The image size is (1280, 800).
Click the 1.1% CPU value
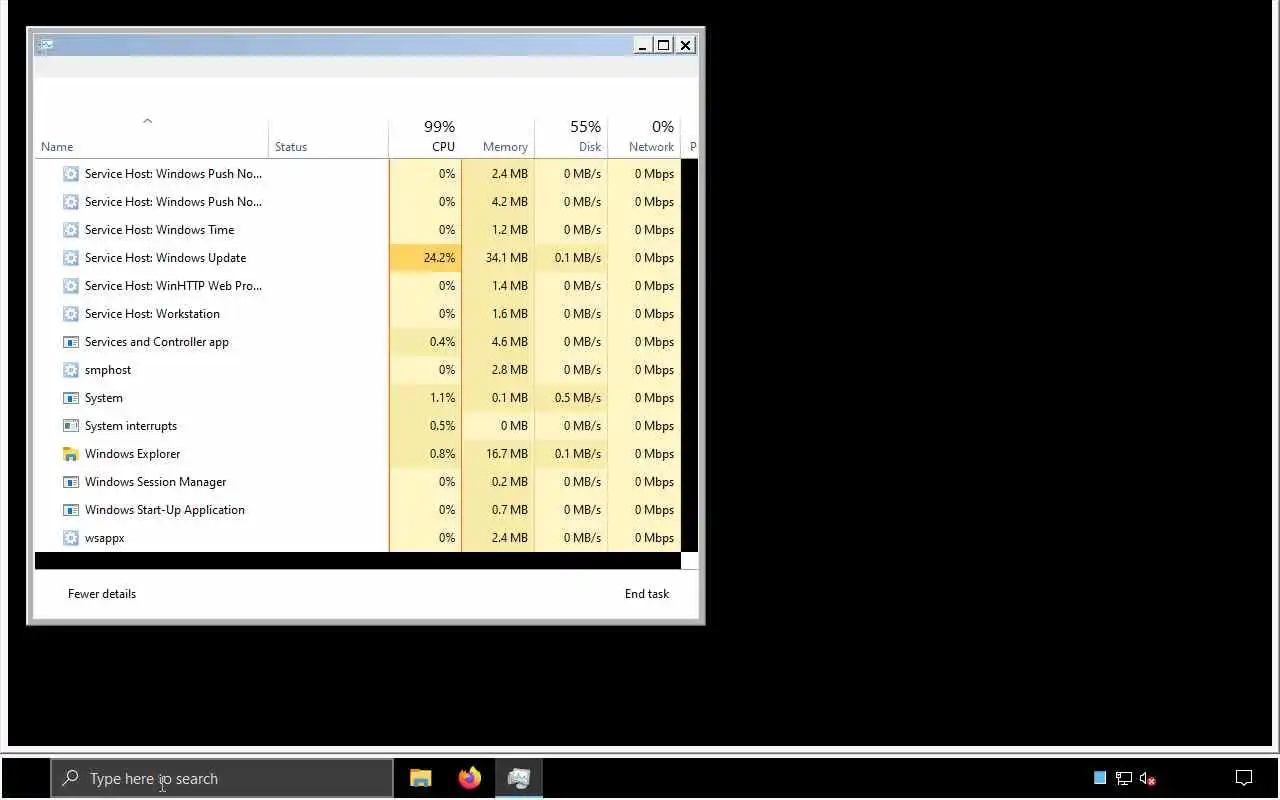pos(442,398)
